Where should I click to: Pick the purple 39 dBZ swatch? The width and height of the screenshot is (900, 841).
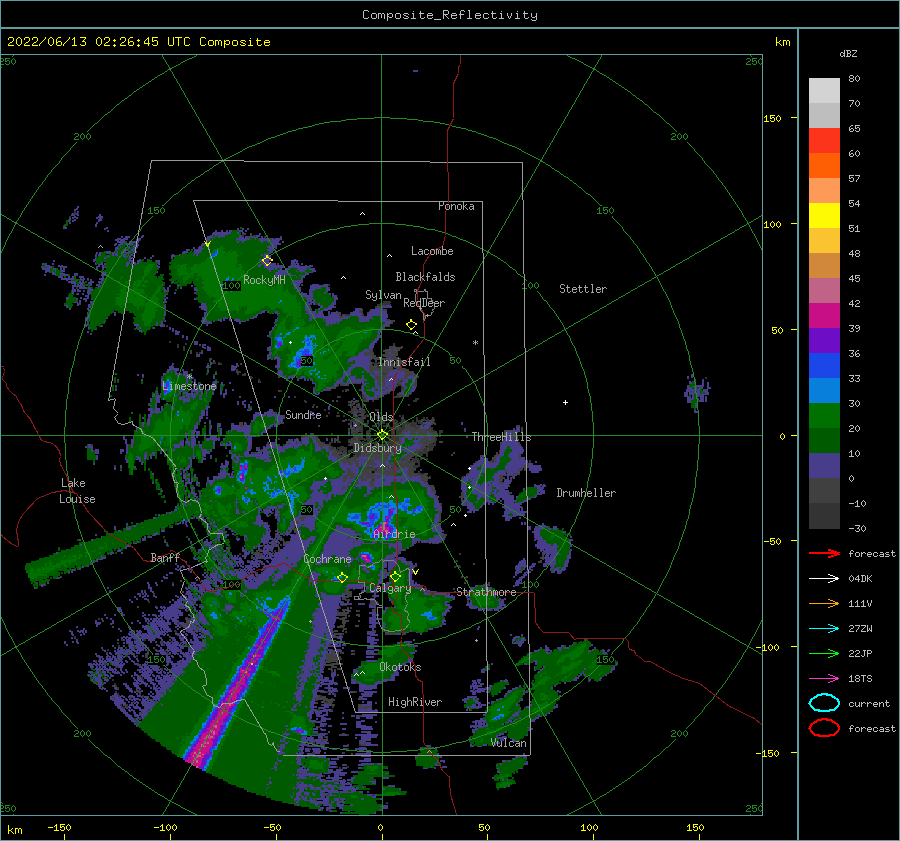click(824, 340)
